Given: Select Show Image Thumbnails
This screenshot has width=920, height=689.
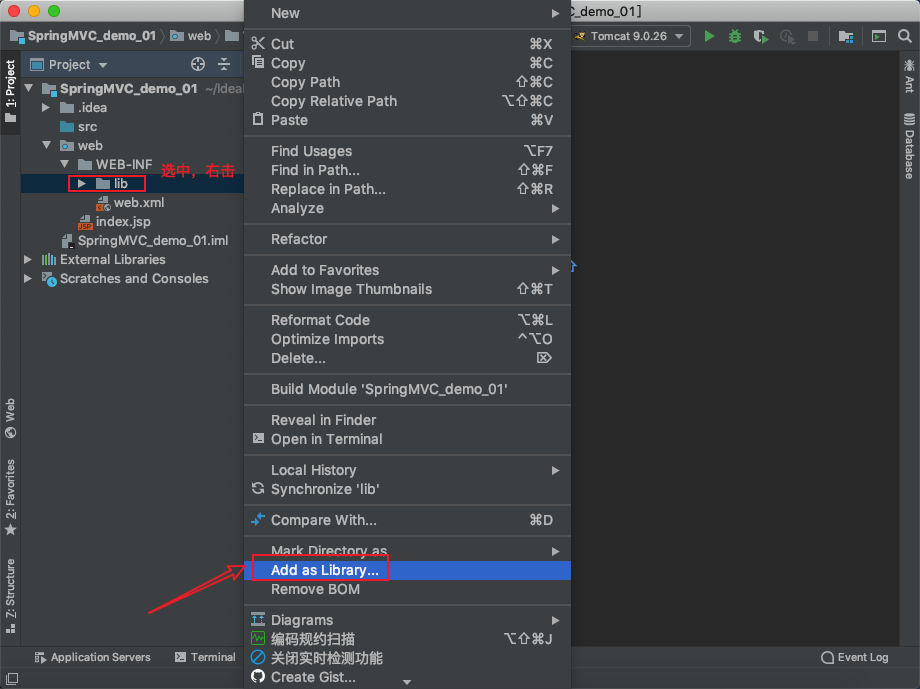Looking at the screenshot, I should pos(407,289).
